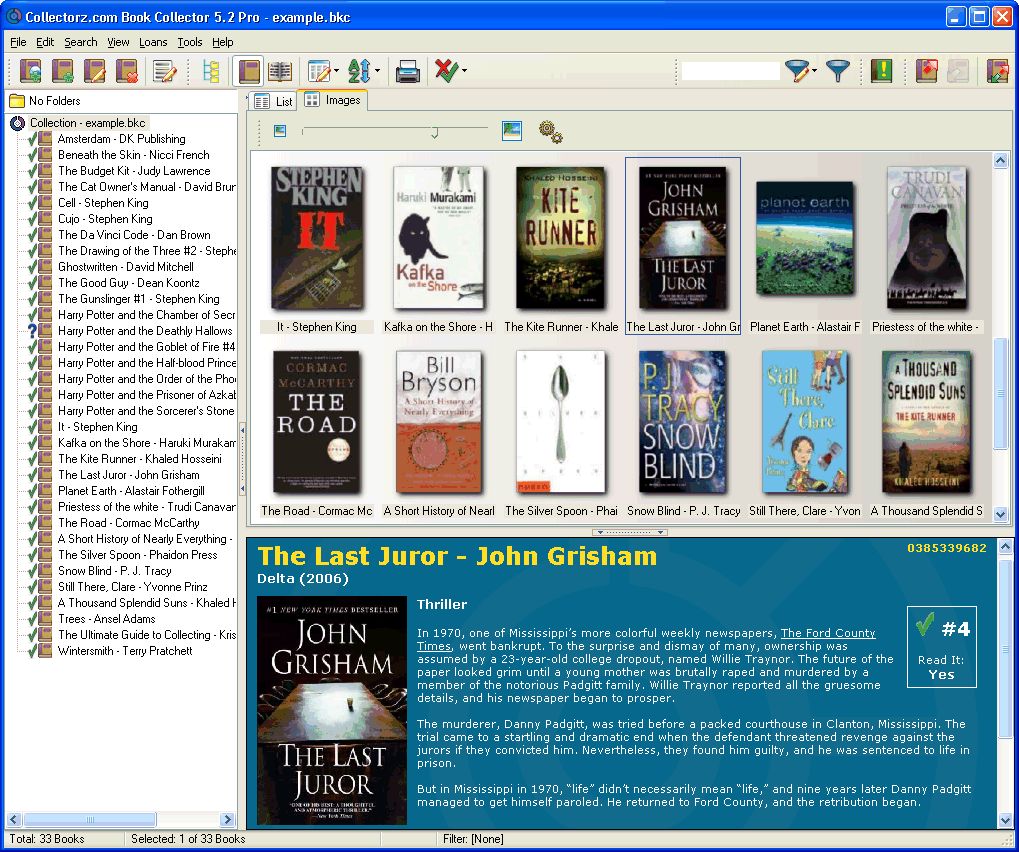Click the gears thumbnail settings icon
The image size is (1019, 852).
point(550,131)
